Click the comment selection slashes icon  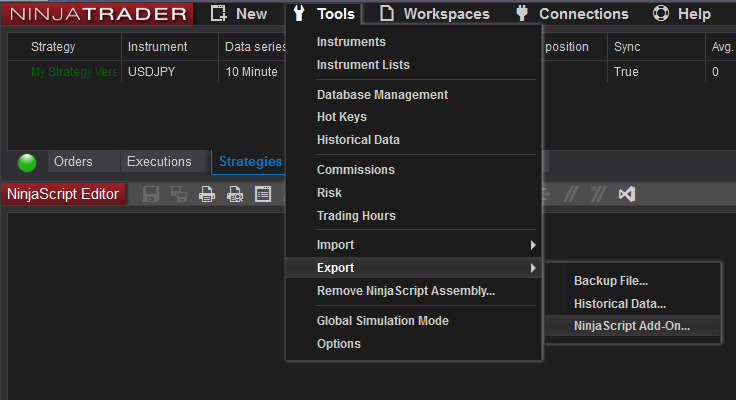[x=571, y=194]
